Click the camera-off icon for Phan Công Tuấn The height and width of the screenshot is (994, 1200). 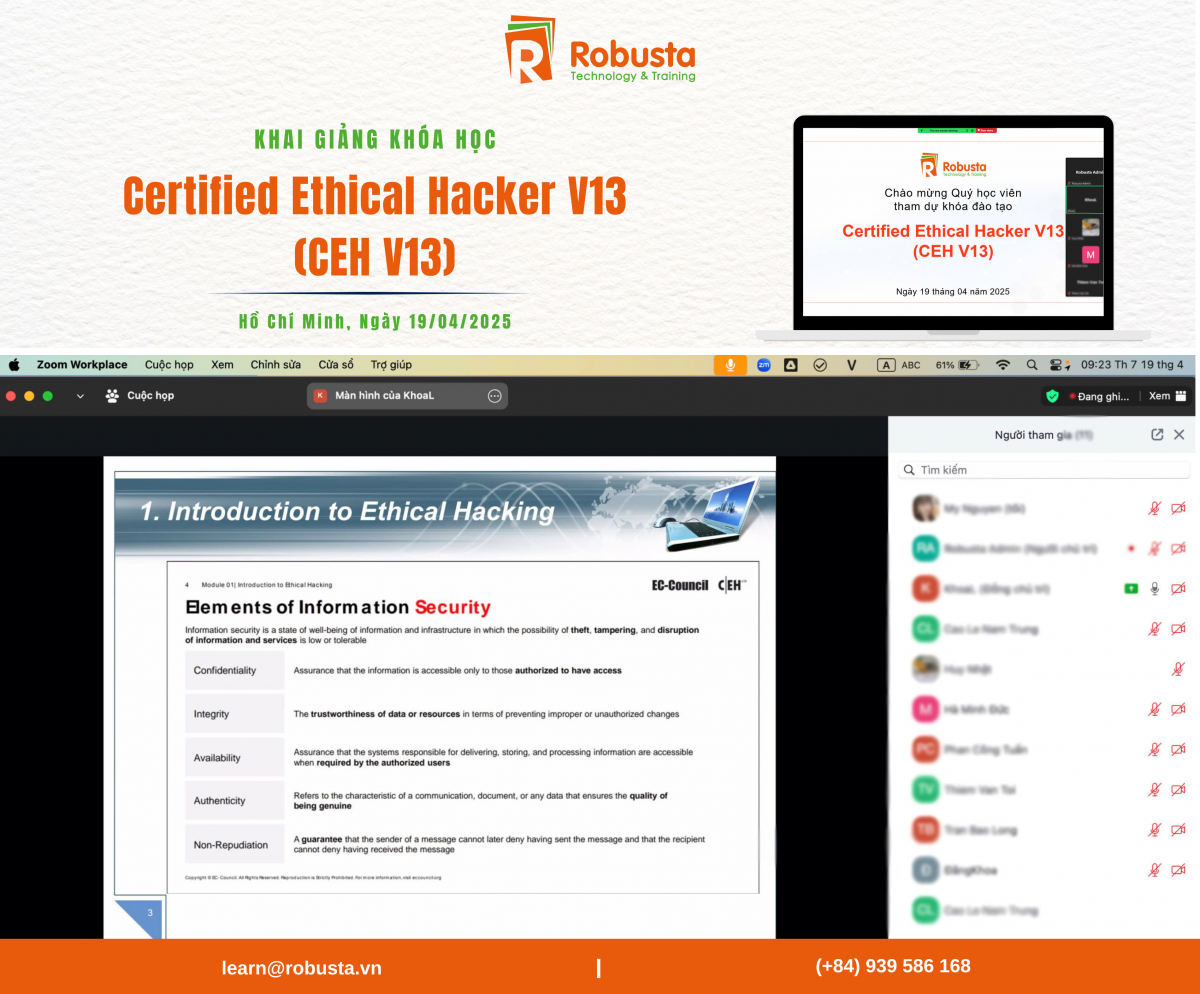pos(1178,749)
